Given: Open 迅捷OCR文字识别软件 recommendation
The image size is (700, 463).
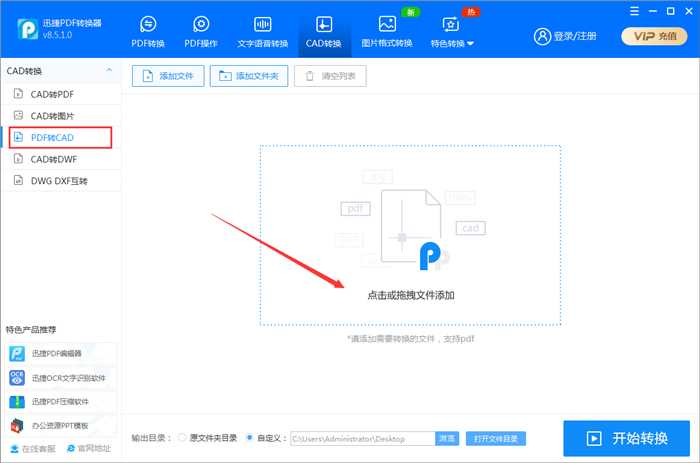Looking at the screenshot, I should 61,378.
